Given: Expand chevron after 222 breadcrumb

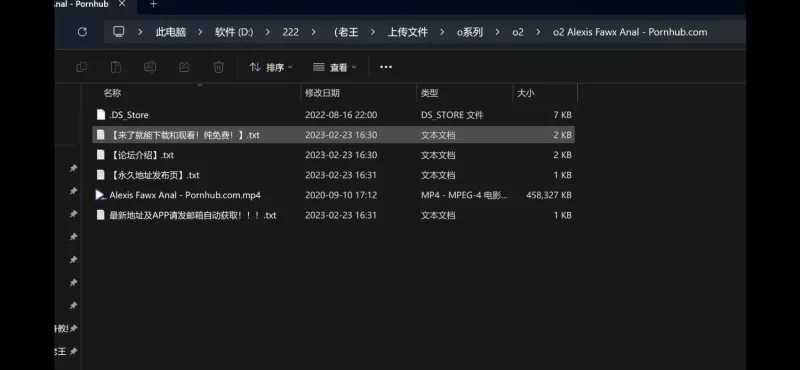Looking at the screenshot, I should (x=313, y=32).
